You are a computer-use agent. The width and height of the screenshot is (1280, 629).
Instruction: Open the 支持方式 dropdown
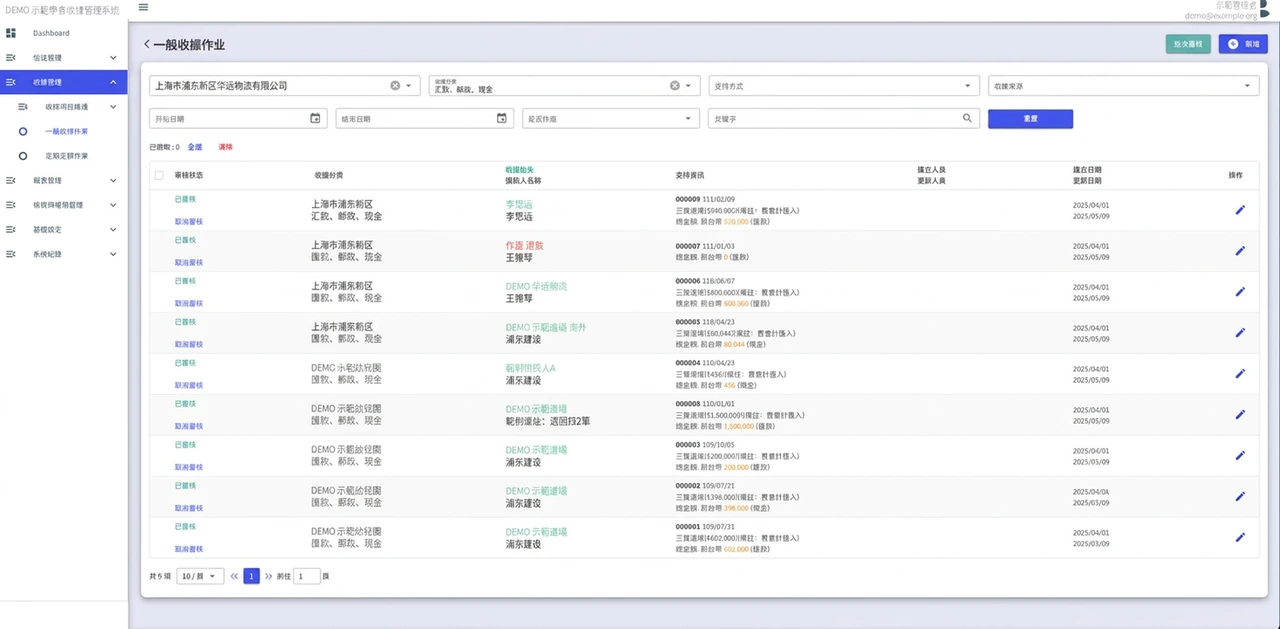(x=843, y=86)
